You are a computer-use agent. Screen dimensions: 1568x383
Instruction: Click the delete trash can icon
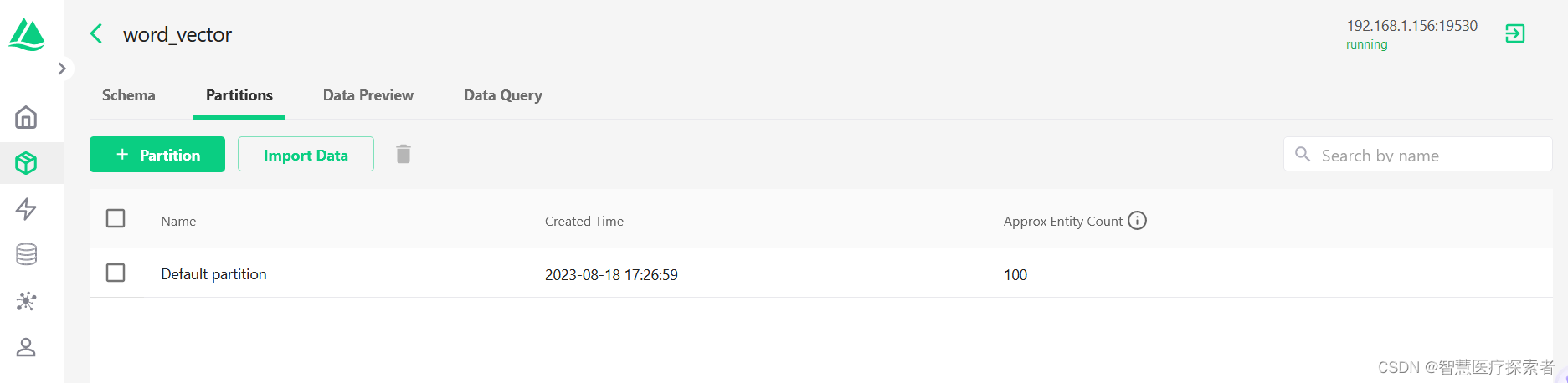pos(404,154)
